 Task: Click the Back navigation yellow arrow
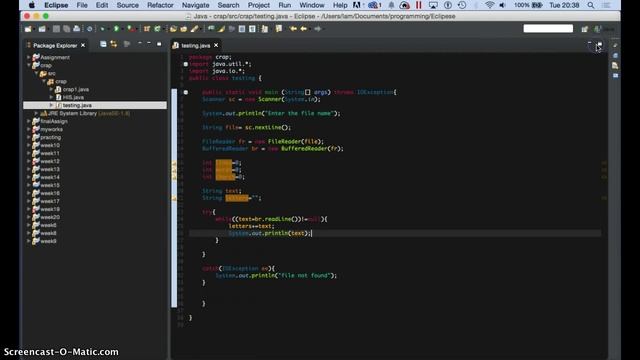303,29
